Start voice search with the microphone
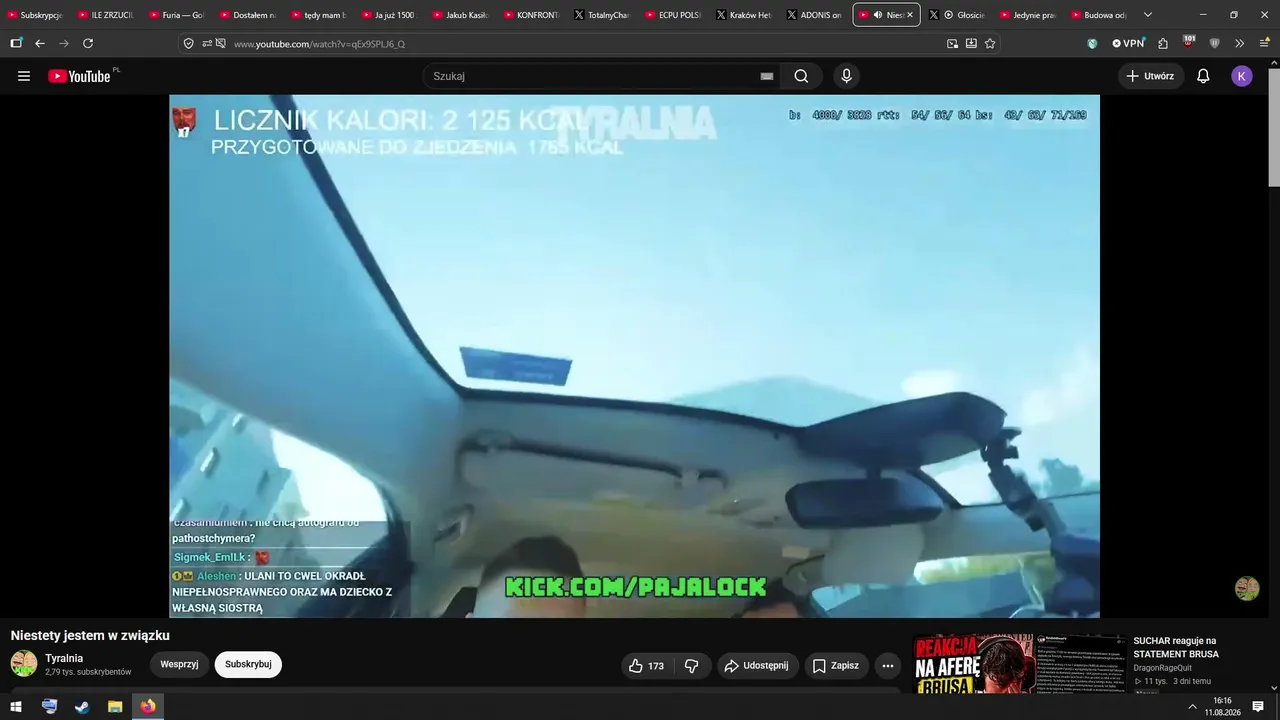Viewport: 1280px width, 720px height. (x=846, y=76)
